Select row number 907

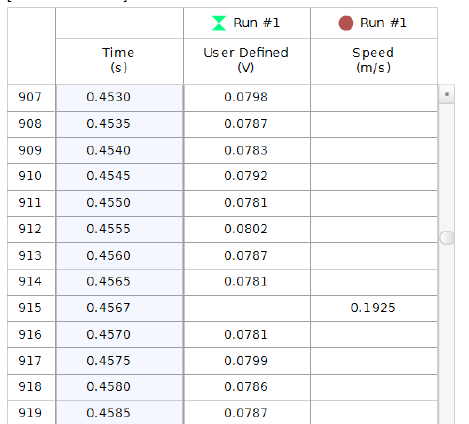[x=31, y=97]
